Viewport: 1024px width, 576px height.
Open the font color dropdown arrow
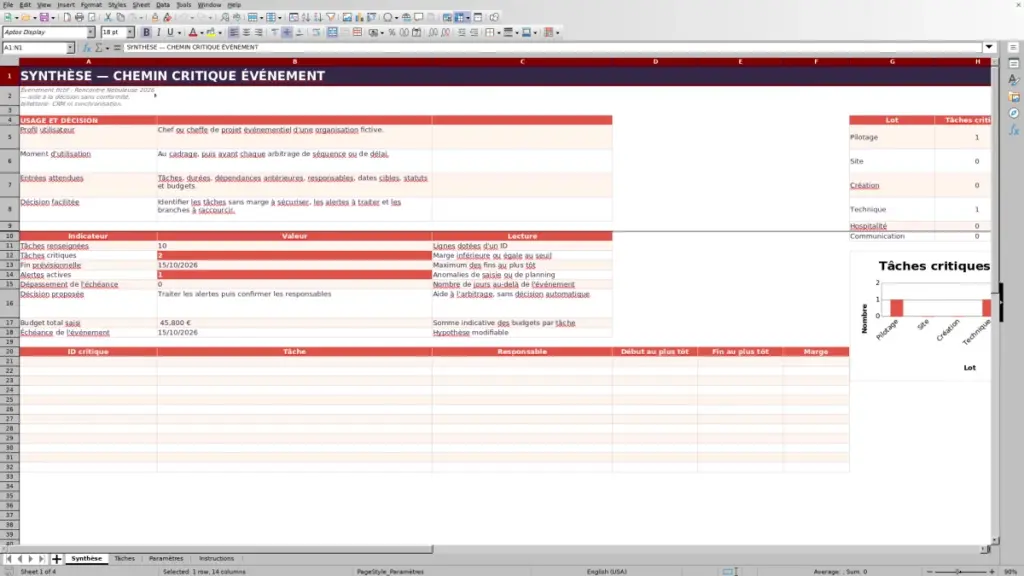point(202,33)
